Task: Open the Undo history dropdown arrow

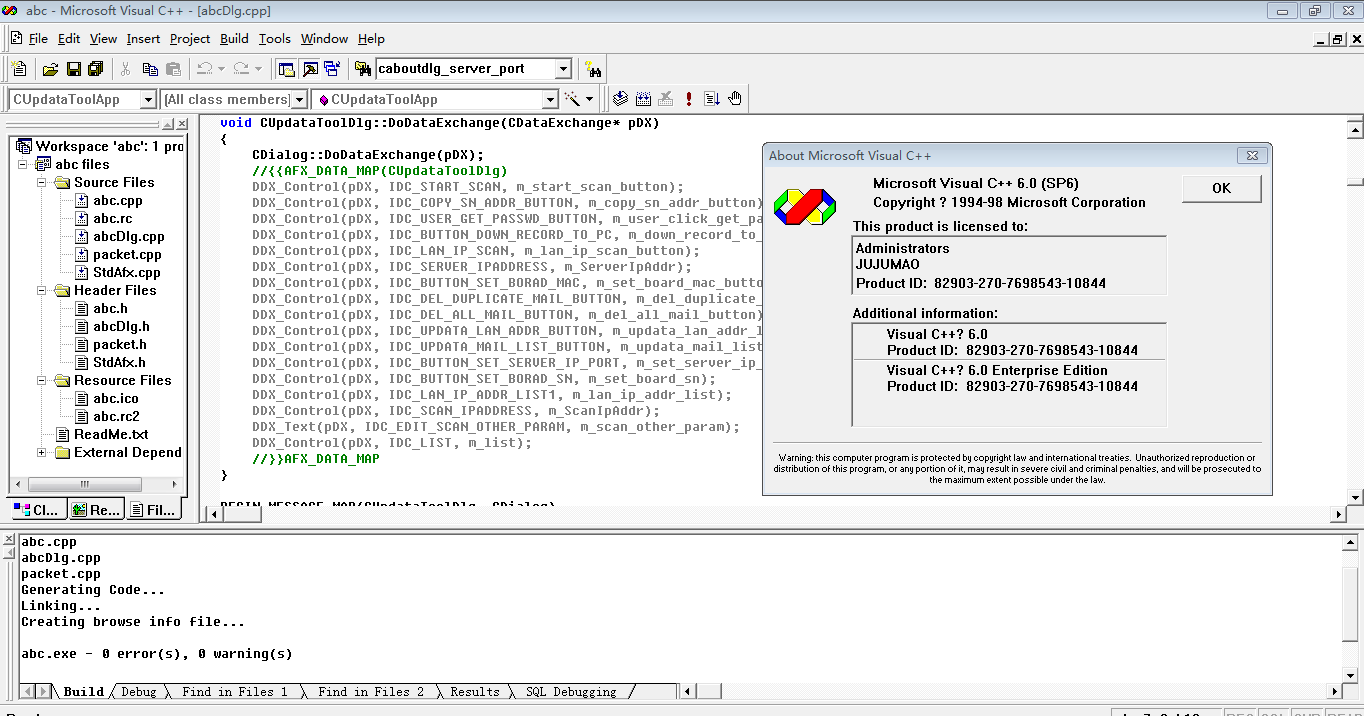Action: coord(220,69)
